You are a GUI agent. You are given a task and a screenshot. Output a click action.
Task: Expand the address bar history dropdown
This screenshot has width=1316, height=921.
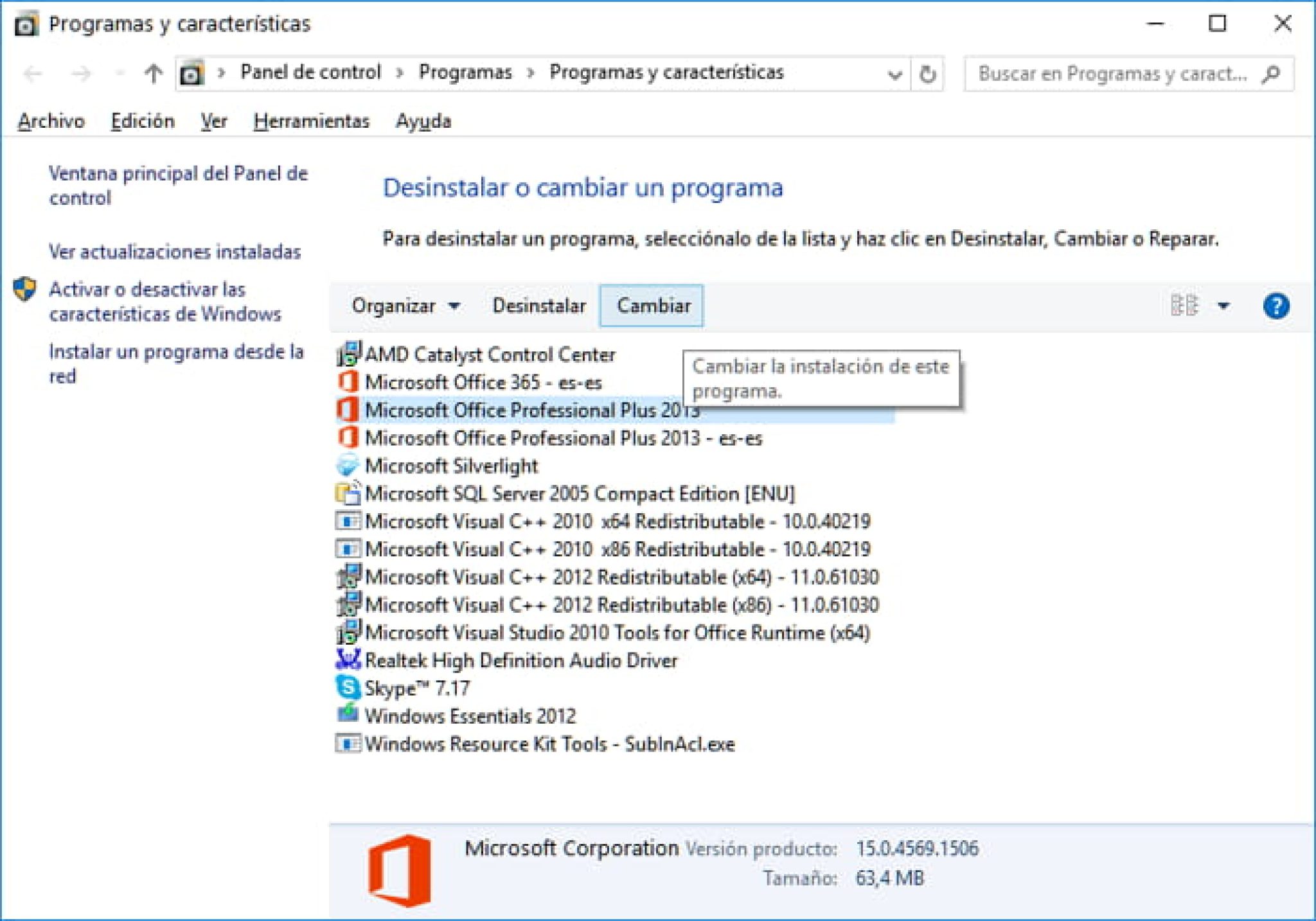[x=894, y=73]
